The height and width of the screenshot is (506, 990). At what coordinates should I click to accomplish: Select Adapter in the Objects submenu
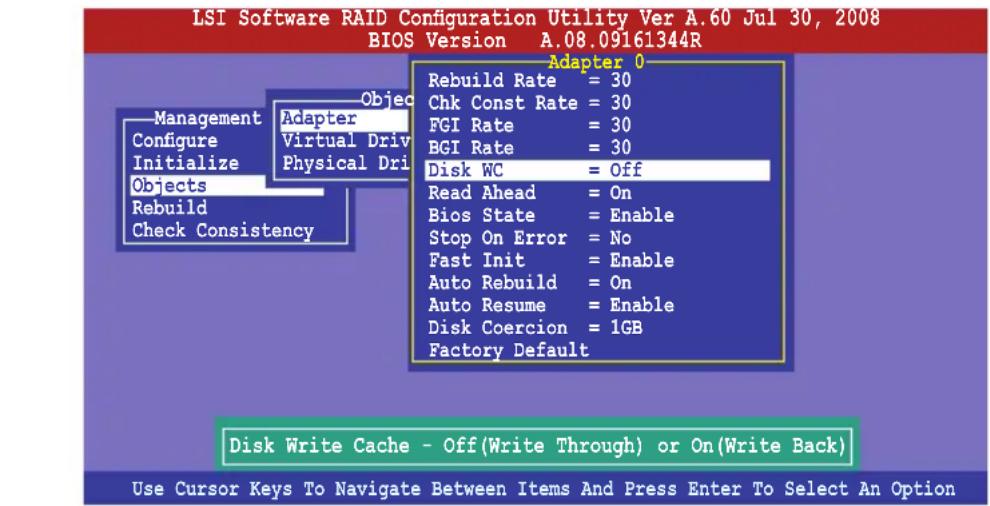click(345, 119)
